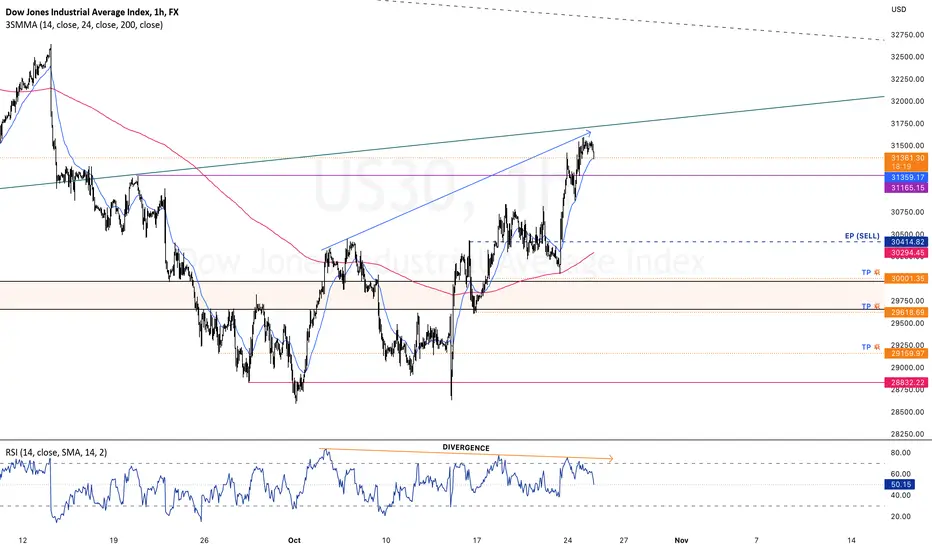932x550 pixels.
Task: Click the RSI axis value 80.00
Action: pos(900,453)
